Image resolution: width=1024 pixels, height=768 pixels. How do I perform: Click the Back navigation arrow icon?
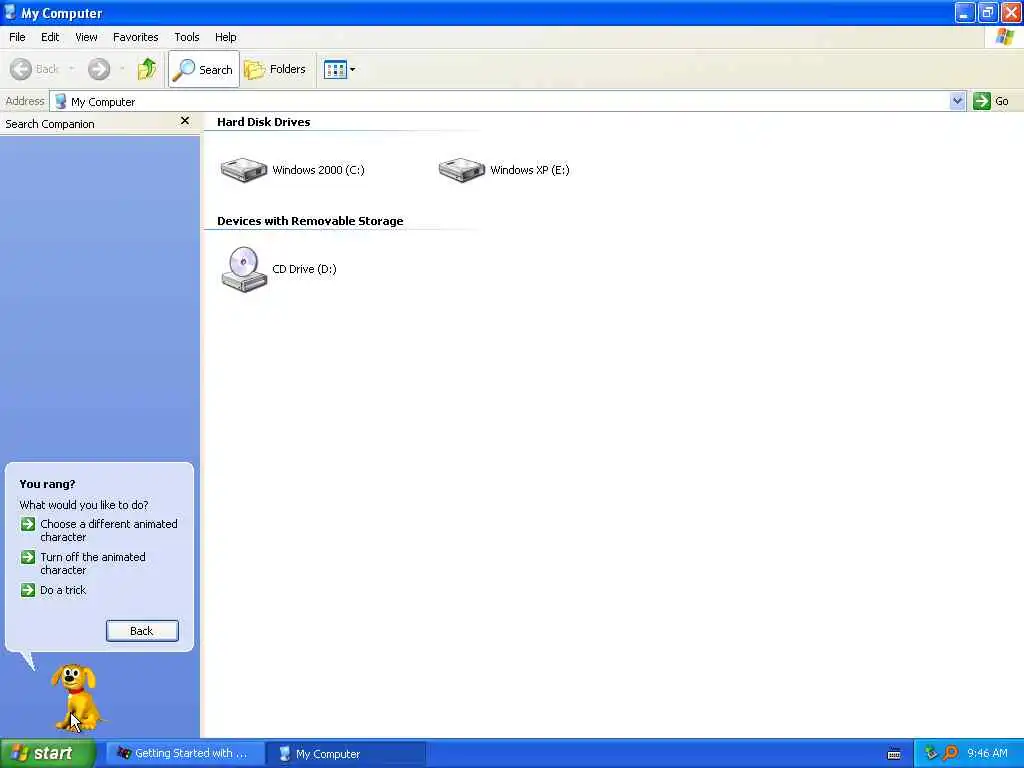(x=20, y=69)
